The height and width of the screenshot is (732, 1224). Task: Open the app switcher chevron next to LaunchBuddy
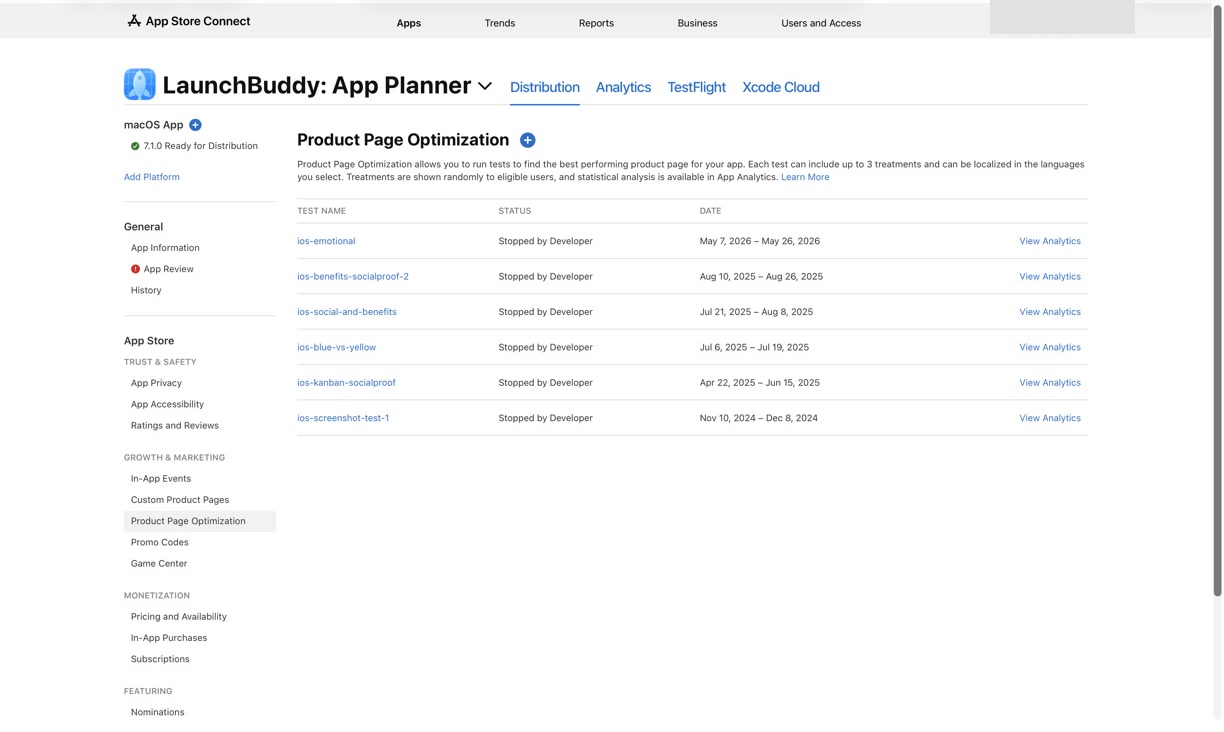485,87
